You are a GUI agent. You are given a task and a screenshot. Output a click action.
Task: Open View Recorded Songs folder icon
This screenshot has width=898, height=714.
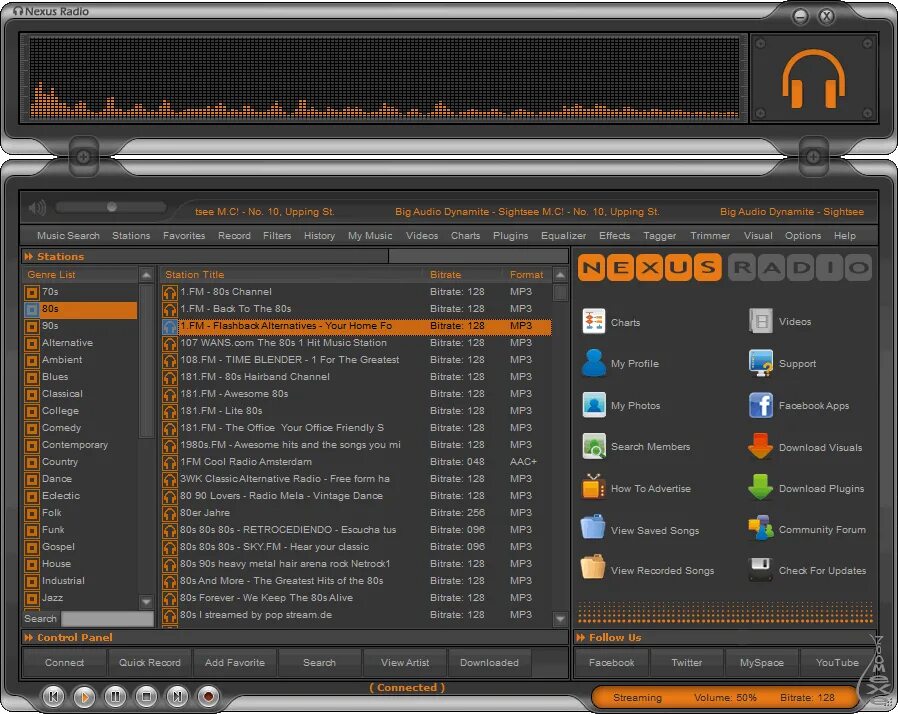pos(593,567)
